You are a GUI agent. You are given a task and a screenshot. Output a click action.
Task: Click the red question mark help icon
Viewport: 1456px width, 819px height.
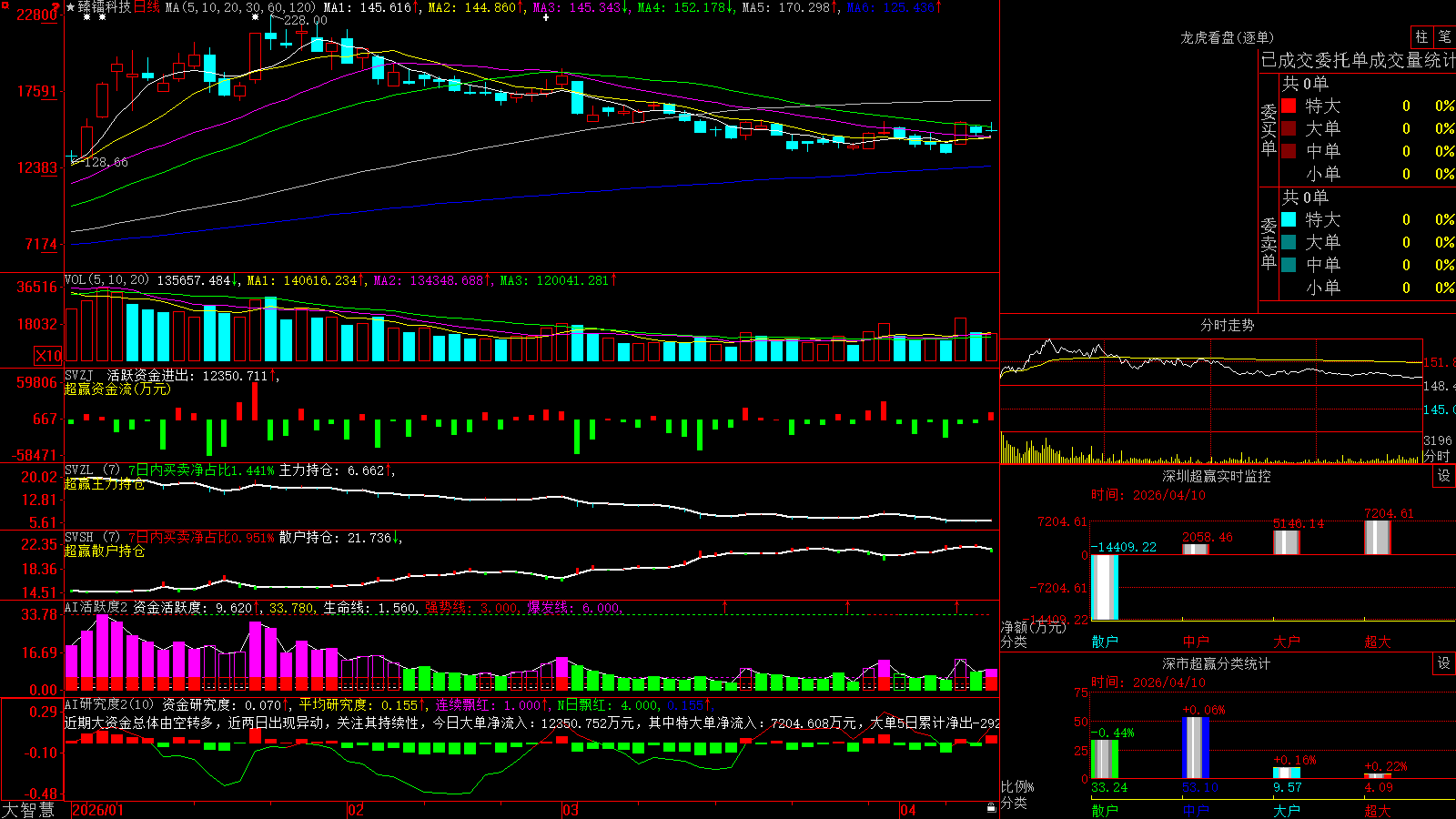(56, 7)
